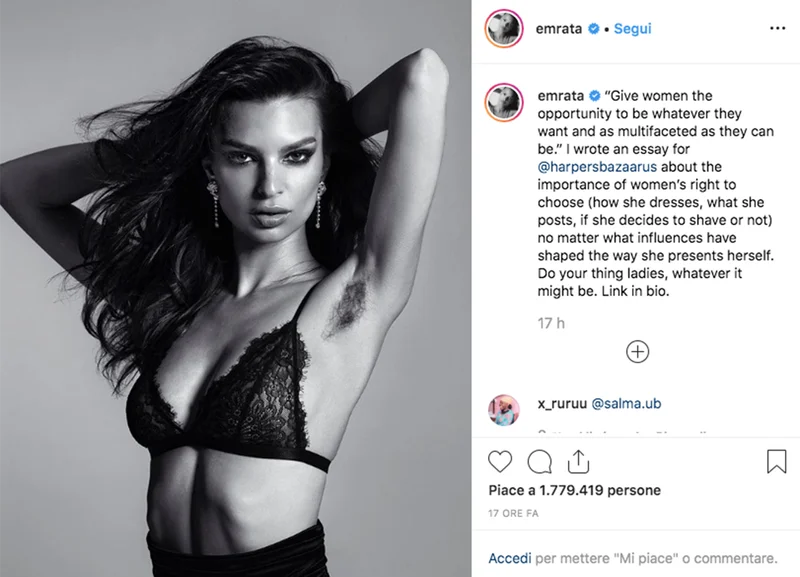800x577 pixels.
Task: Click the verified badge next to header username
Action: [x=593, y=29]
